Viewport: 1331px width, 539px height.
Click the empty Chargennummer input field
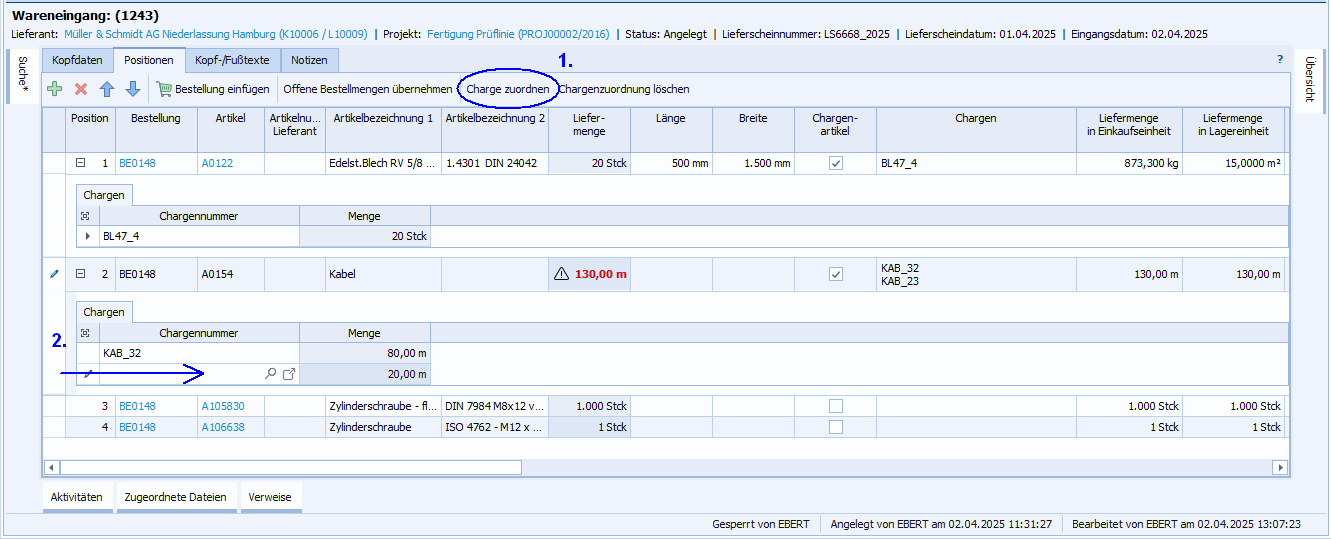[180, 374]
